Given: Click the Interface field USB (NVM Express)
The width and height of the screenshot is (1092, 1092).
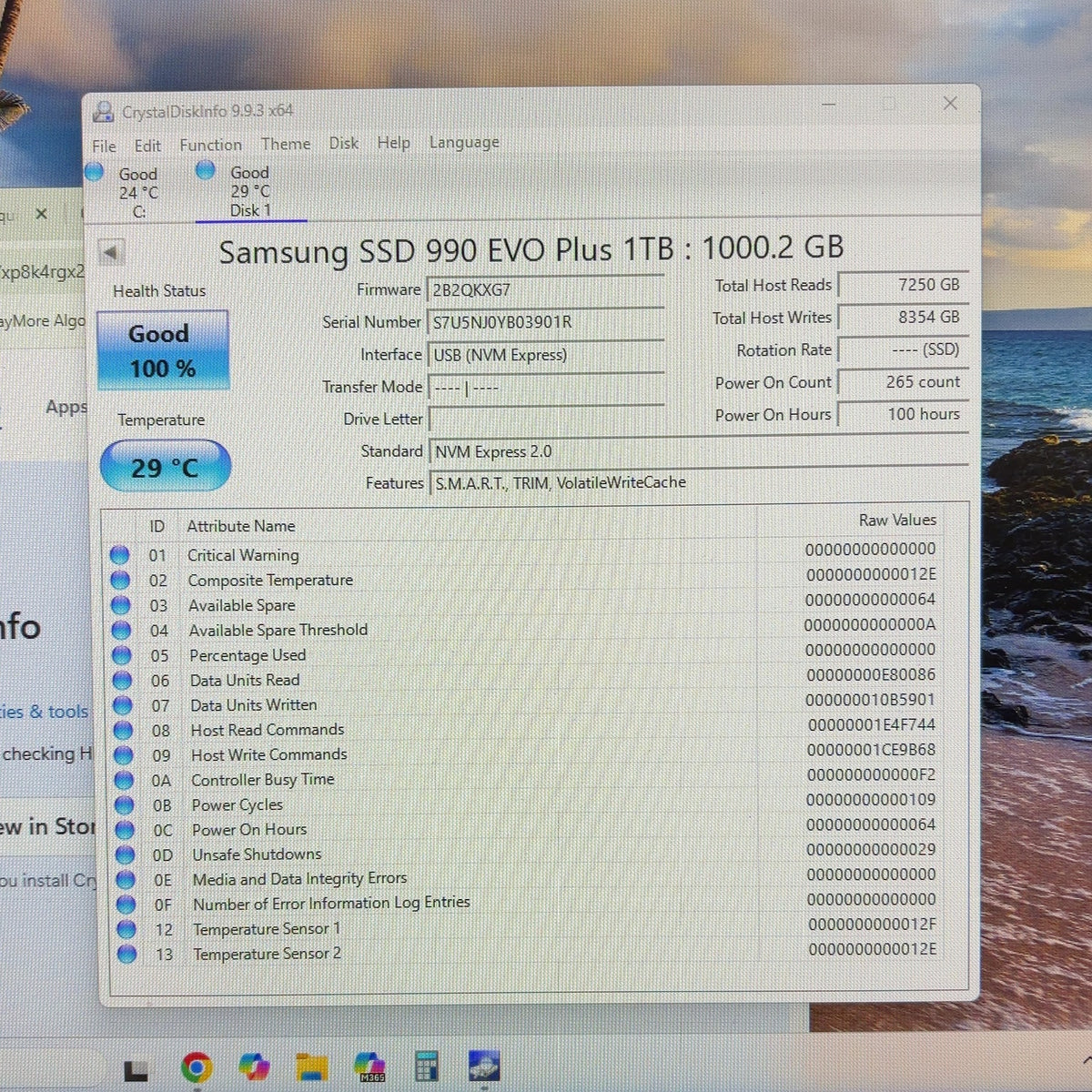Looking at the screenshot, I should pyautogui.click(x=546, y=355).
